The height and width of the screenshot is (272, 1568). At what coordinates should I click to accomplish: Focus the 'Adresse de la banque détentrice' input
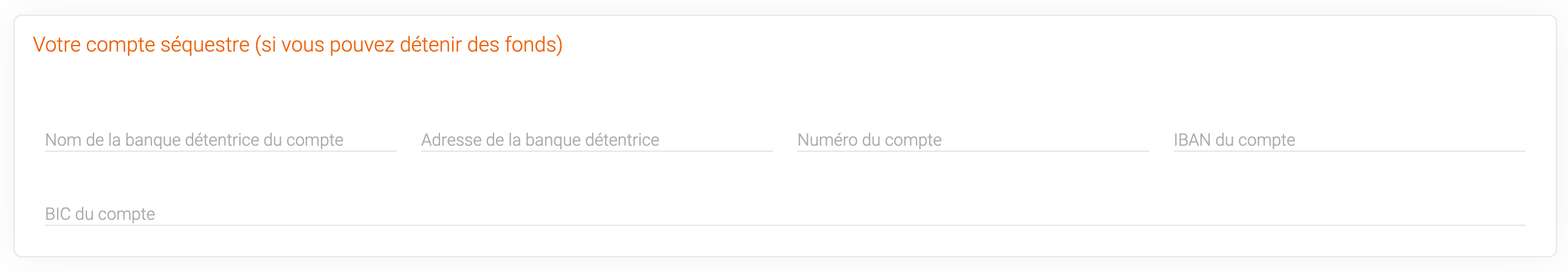click(597, 140)
